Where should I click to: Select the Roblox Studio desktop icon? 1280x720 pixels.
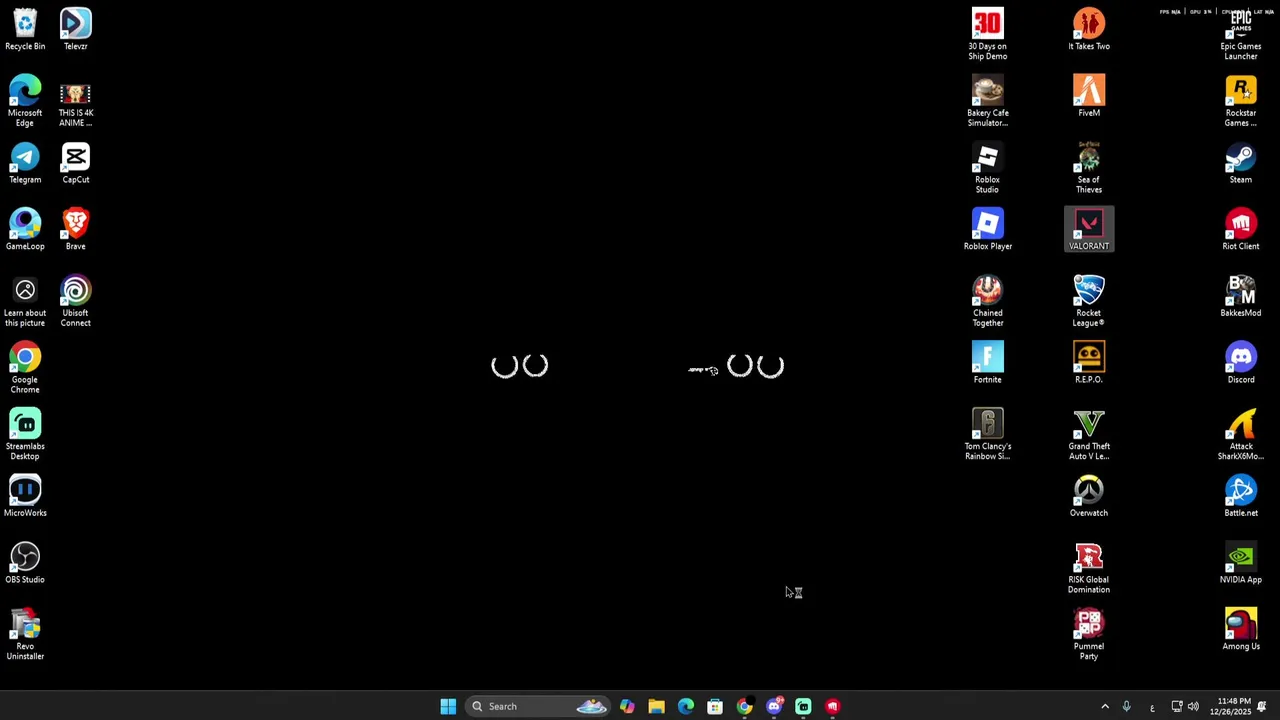click(x=987, y=168)
